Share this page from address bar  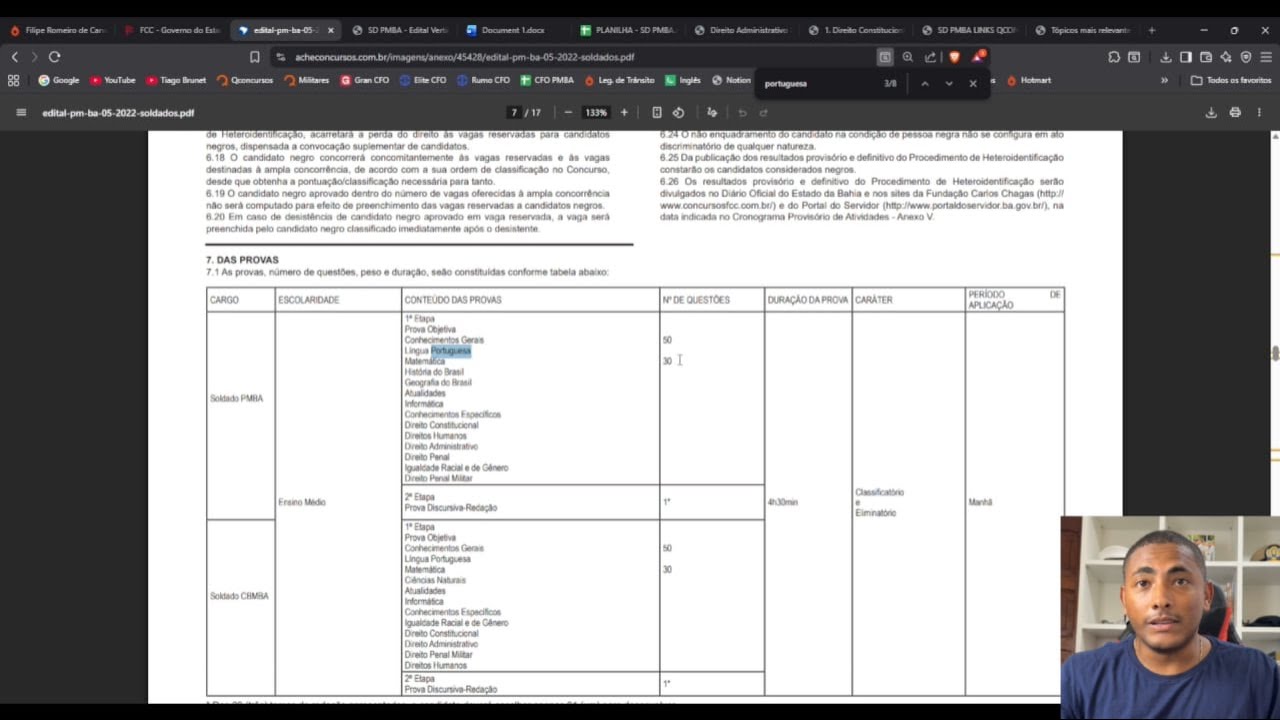(x=930, y=57)
